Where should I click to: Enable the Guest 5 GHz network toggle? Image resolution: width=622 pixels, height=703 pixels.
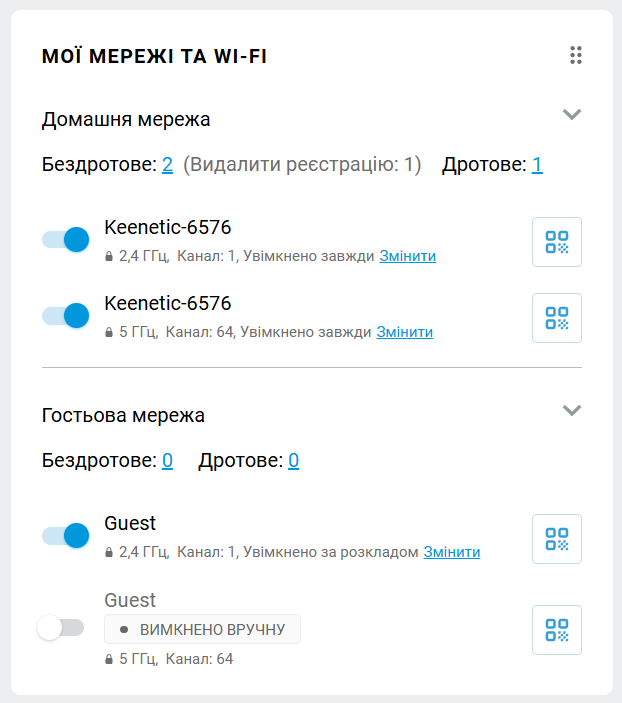[x=60, y=628]
